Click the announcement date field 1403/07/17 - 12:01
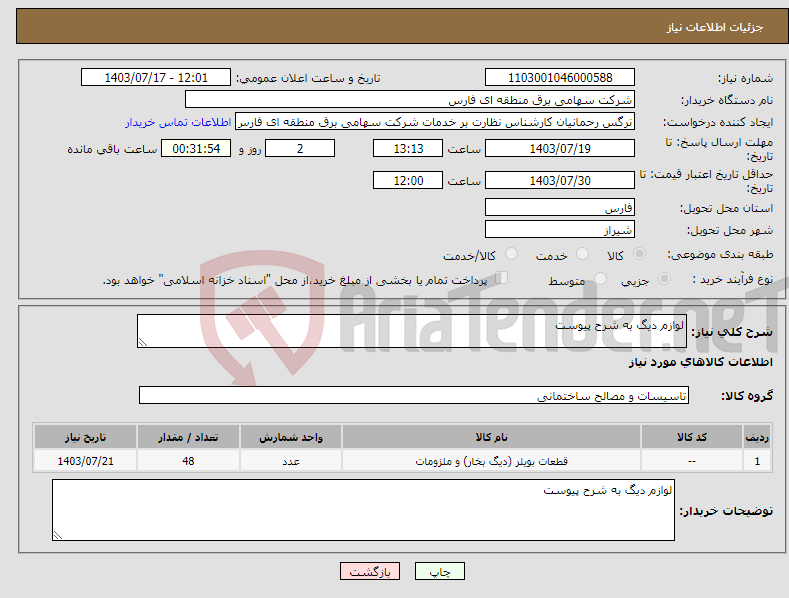This screenshot has height=598, width=789. point(156,78)
